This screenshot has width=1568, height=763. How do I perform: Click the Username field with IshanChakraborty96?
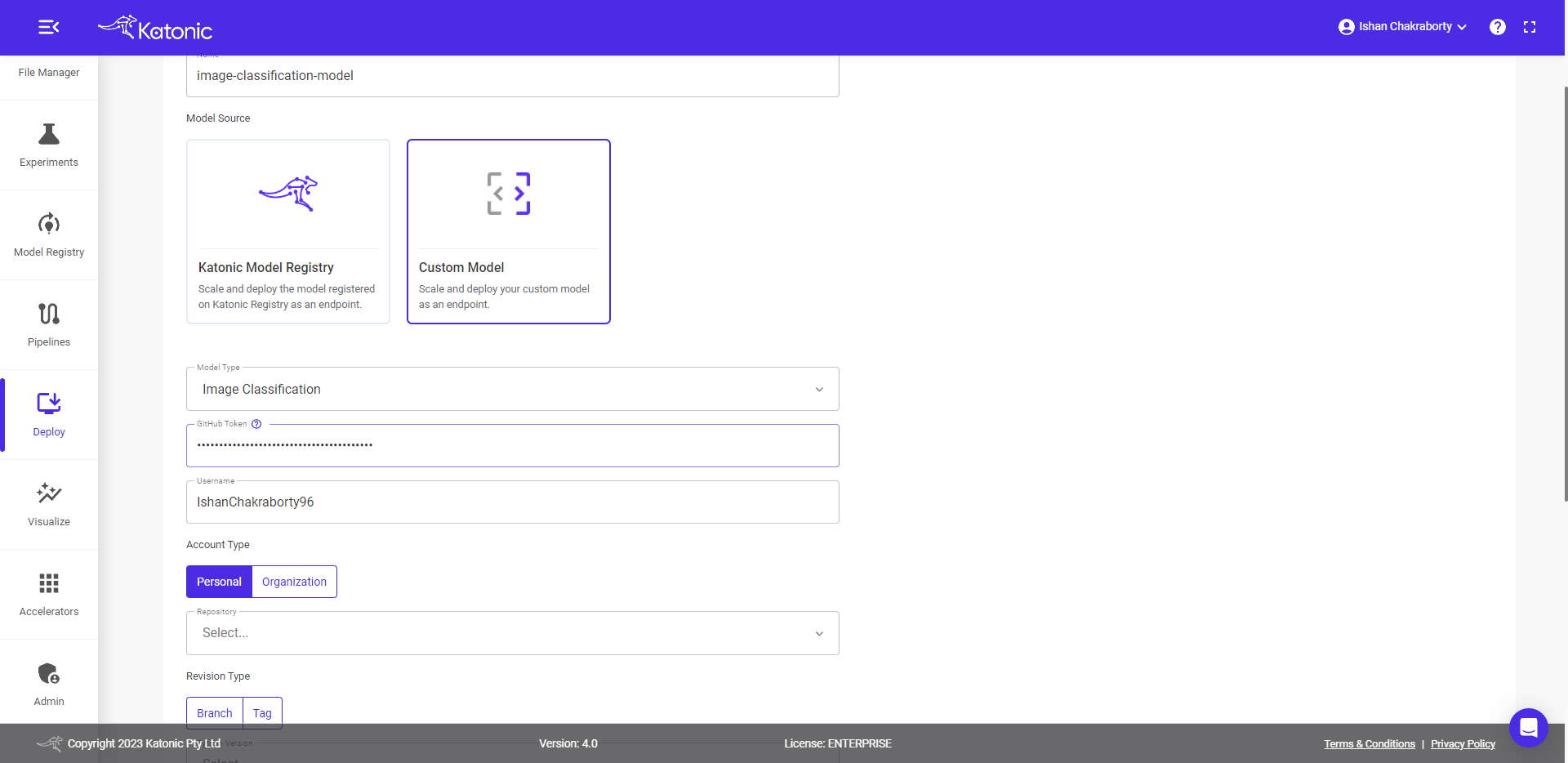(513, 502)
